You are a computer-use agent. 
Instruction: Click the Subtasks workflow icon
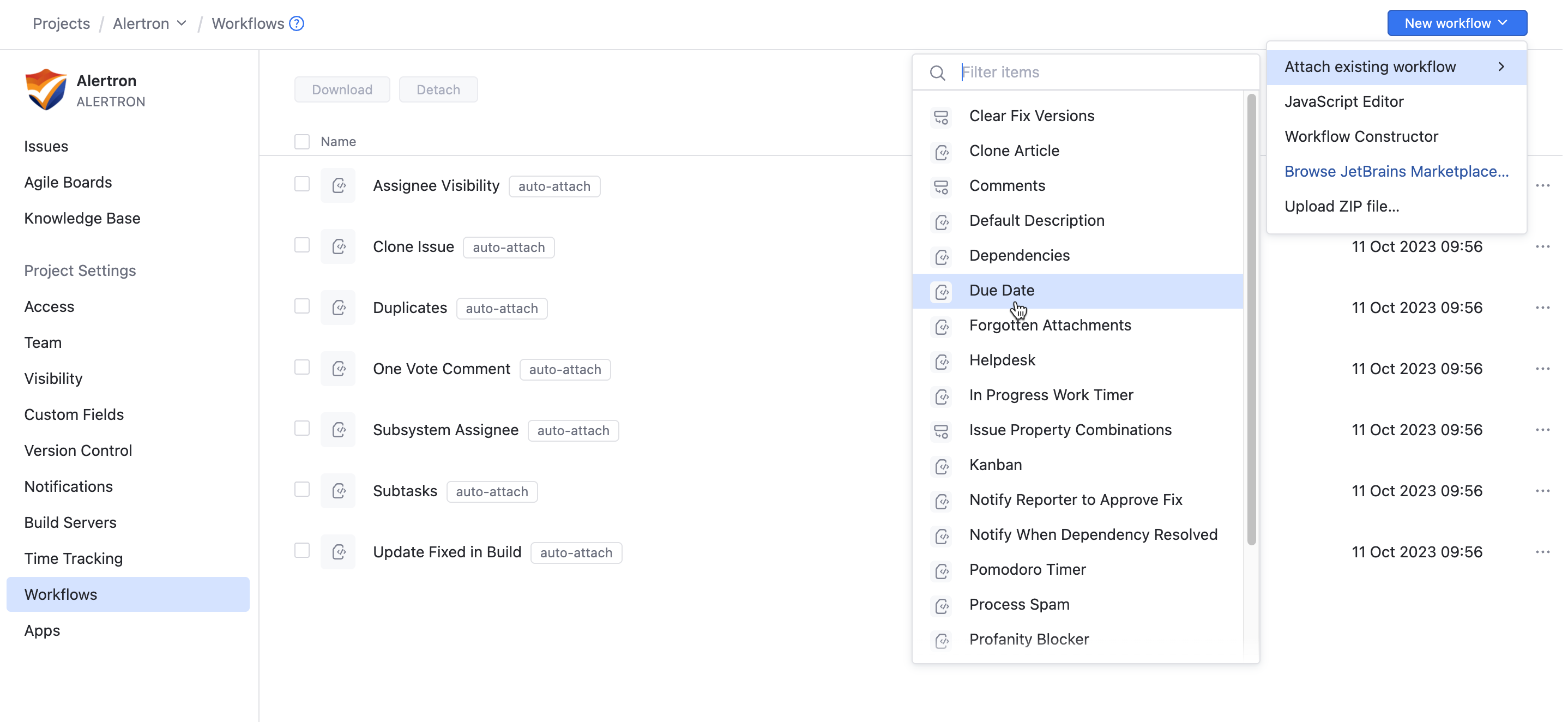(339, 490)
